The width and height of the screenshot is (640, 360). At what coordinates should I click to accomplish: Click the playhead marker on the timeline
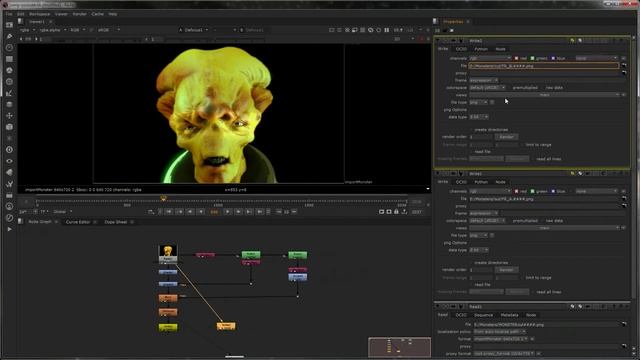163,199
